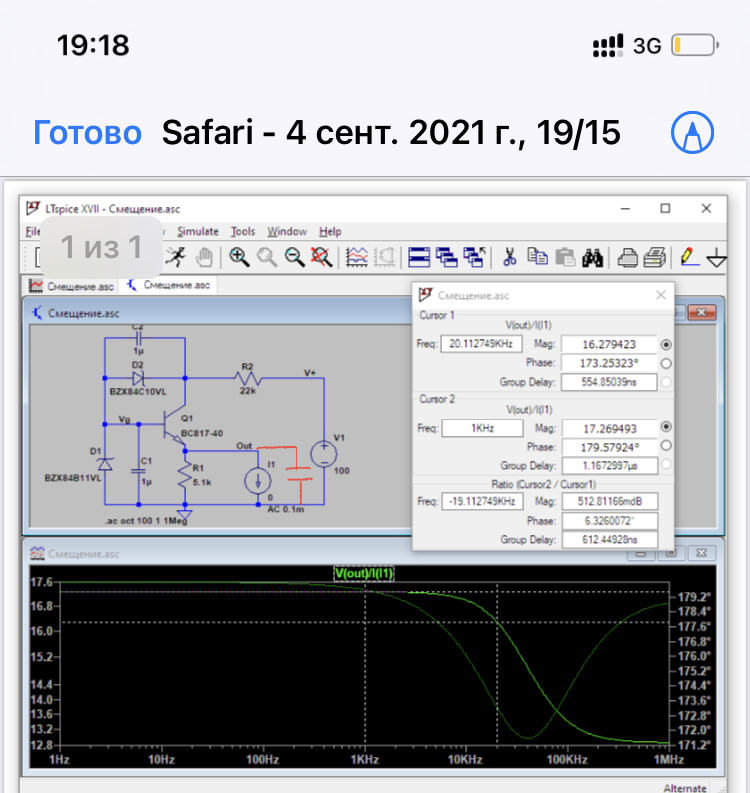This screenshot has height=793, width=750.
Task: Tap the iOS markup pen icon
Action: tap(693, 132)
